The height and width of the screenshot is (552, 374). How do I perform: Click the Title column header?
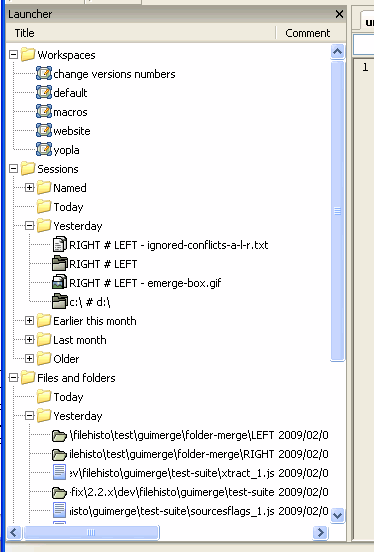pyautogui.click(x=141, y=33)
